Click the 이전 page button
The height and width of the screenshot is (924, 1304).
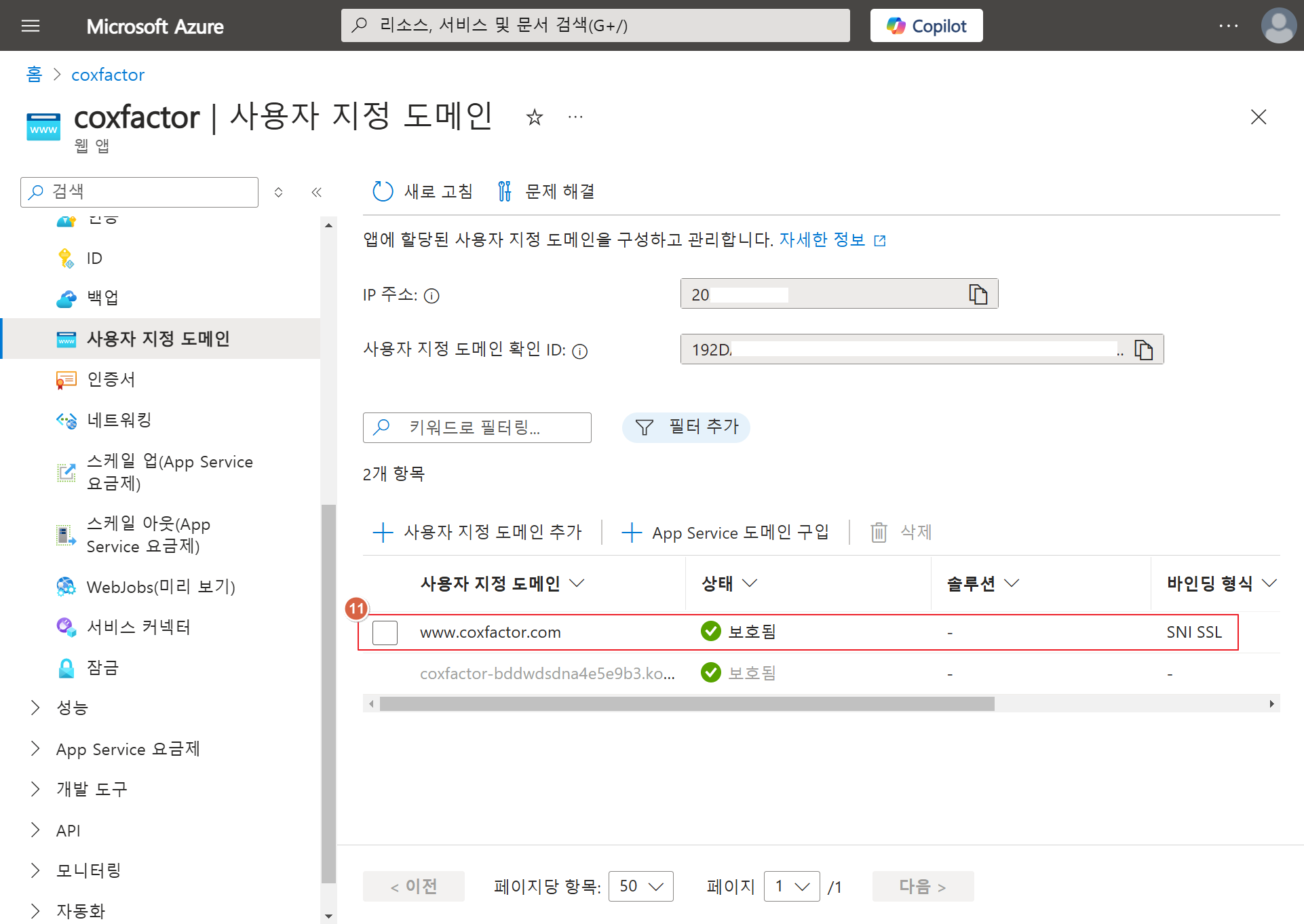pos(413,887)
